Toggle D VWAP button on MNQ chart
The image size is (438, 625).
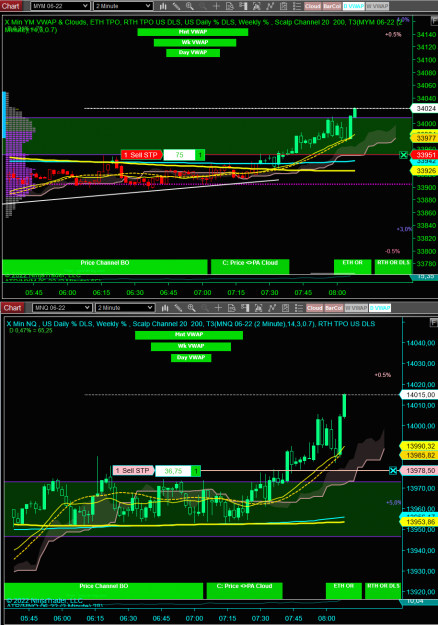380,308
